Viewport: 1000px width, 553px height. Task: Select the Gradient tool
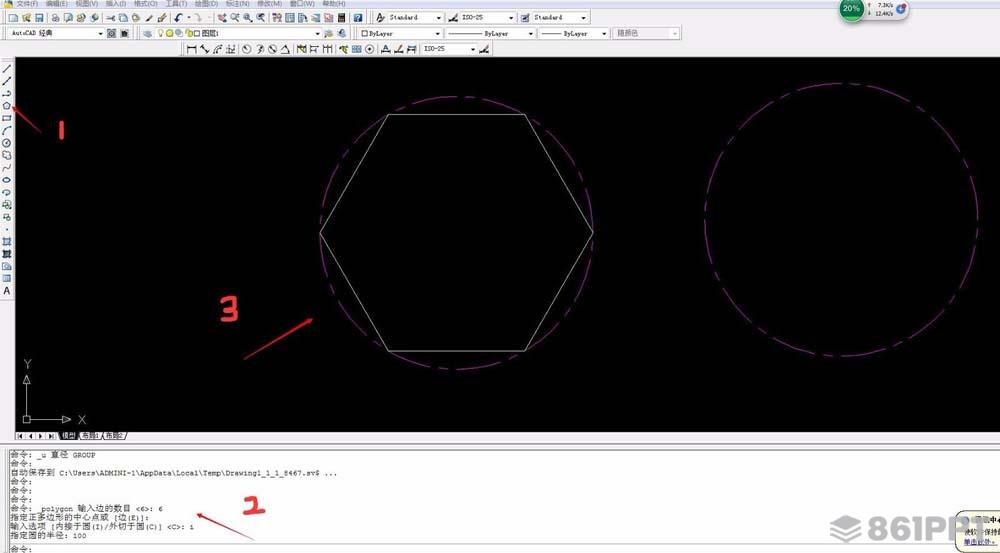pyautogui.click(x=6, y=254)
